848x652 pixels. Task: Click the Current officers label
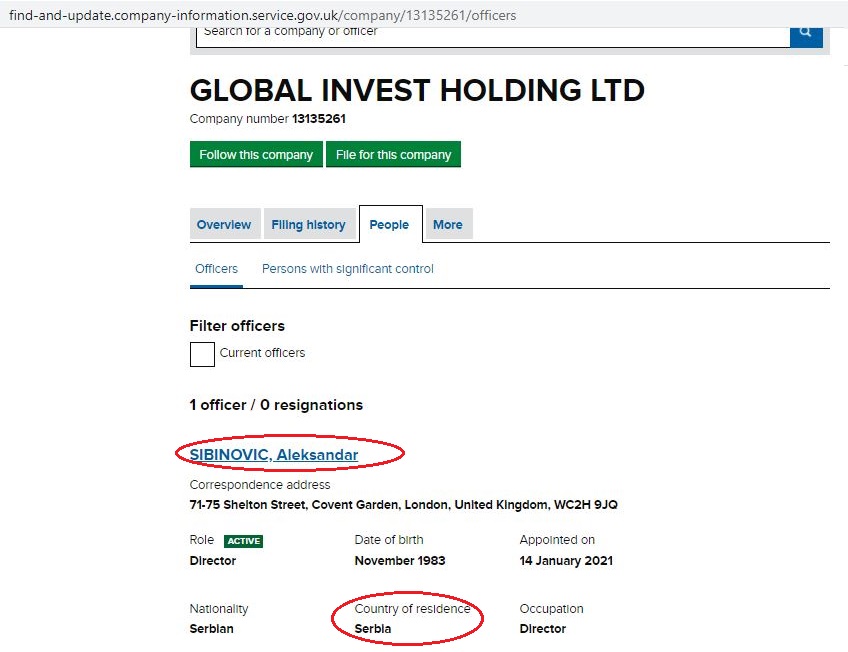pos(262,353)
